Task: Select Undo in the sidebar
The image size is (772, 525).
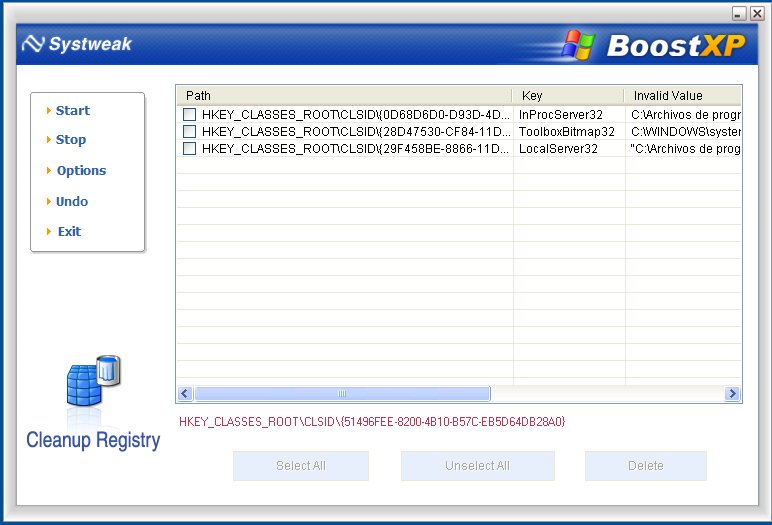Action: click(x=72, y=201)
